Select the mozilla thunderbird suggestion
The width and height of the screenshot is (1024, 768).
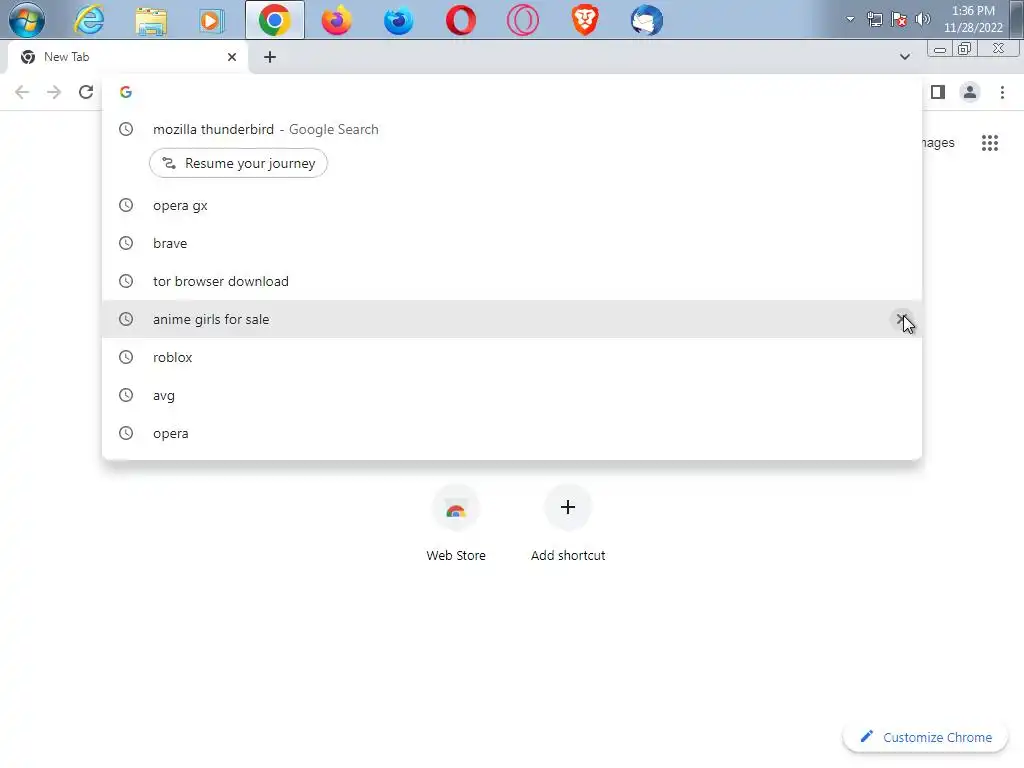[x=512, y=129]
